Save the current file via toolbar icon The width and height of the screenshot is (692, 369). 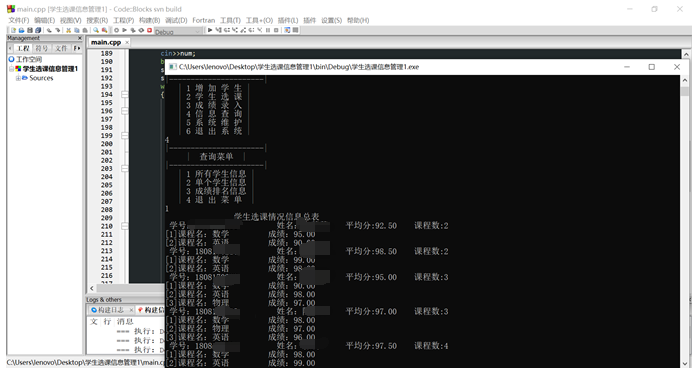coord(30,30)
